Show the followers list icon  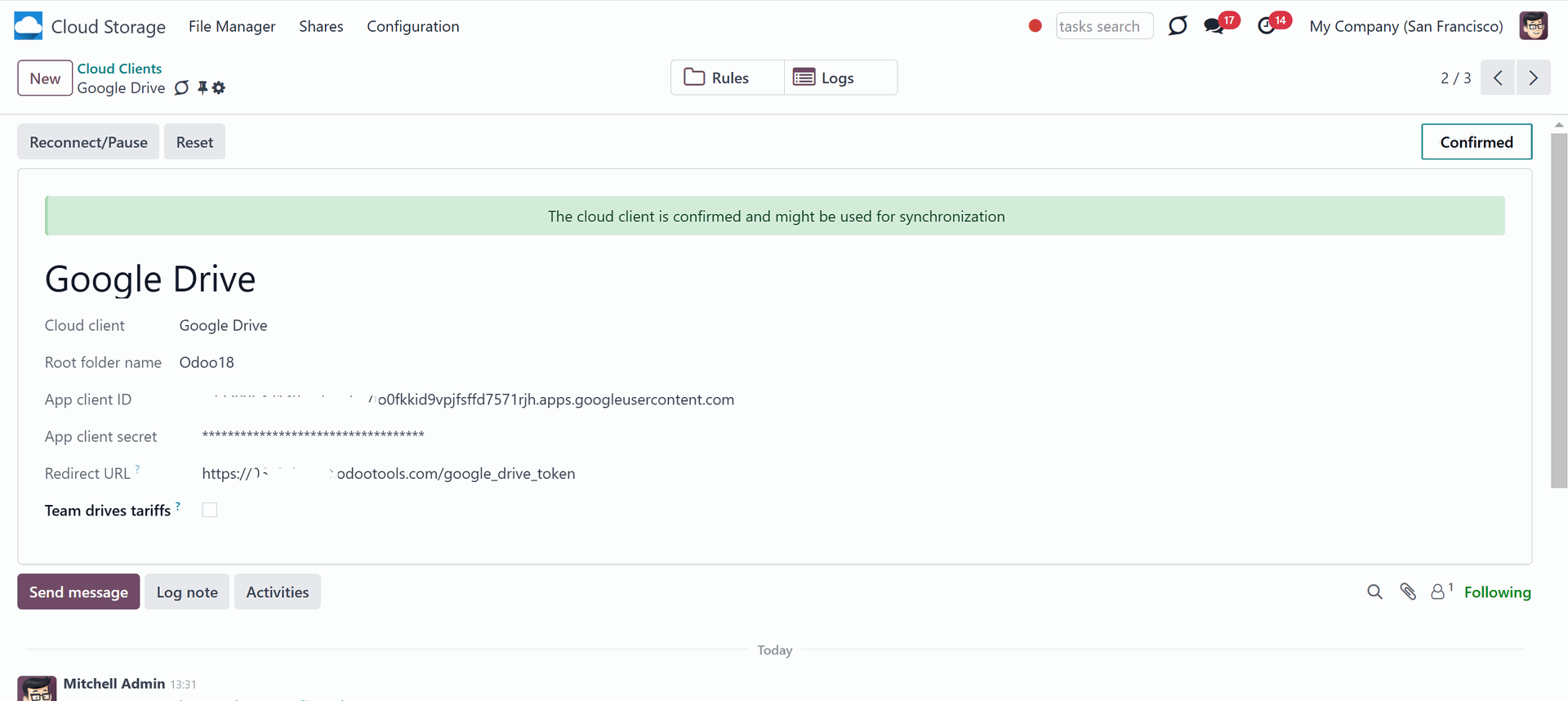coord(1441,591)
